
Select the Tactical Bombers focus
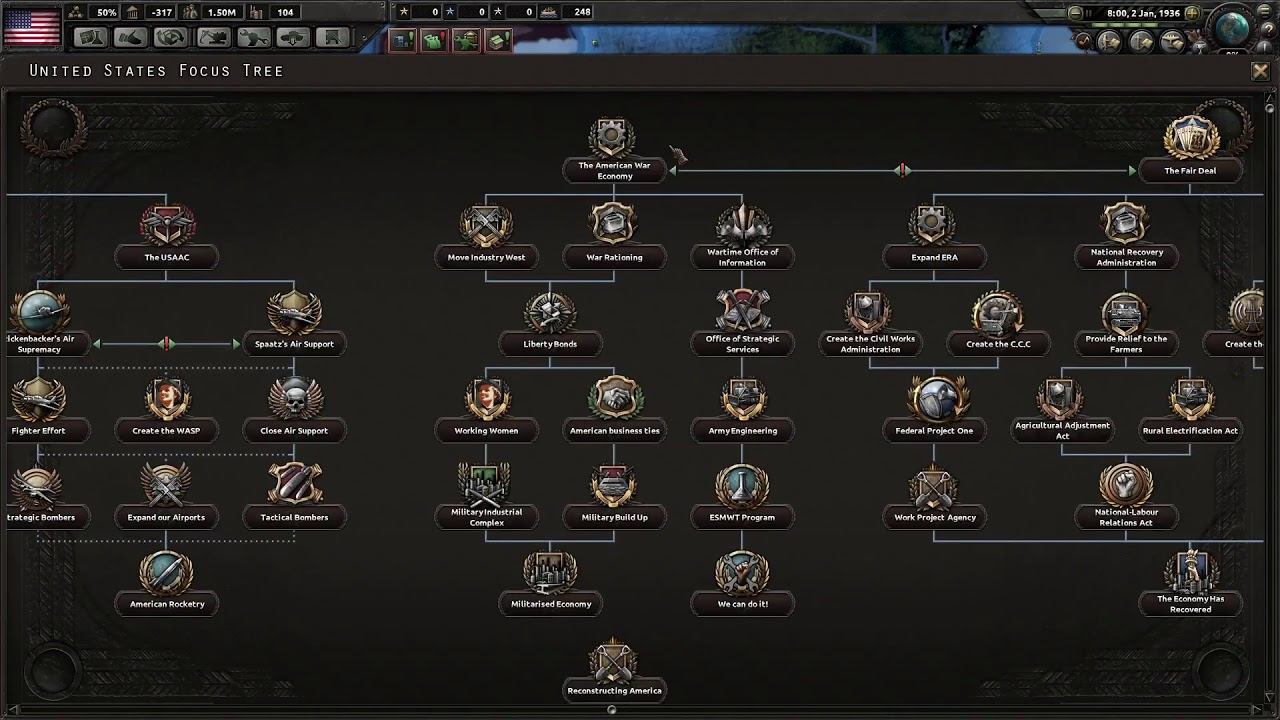tap(294, 498)
